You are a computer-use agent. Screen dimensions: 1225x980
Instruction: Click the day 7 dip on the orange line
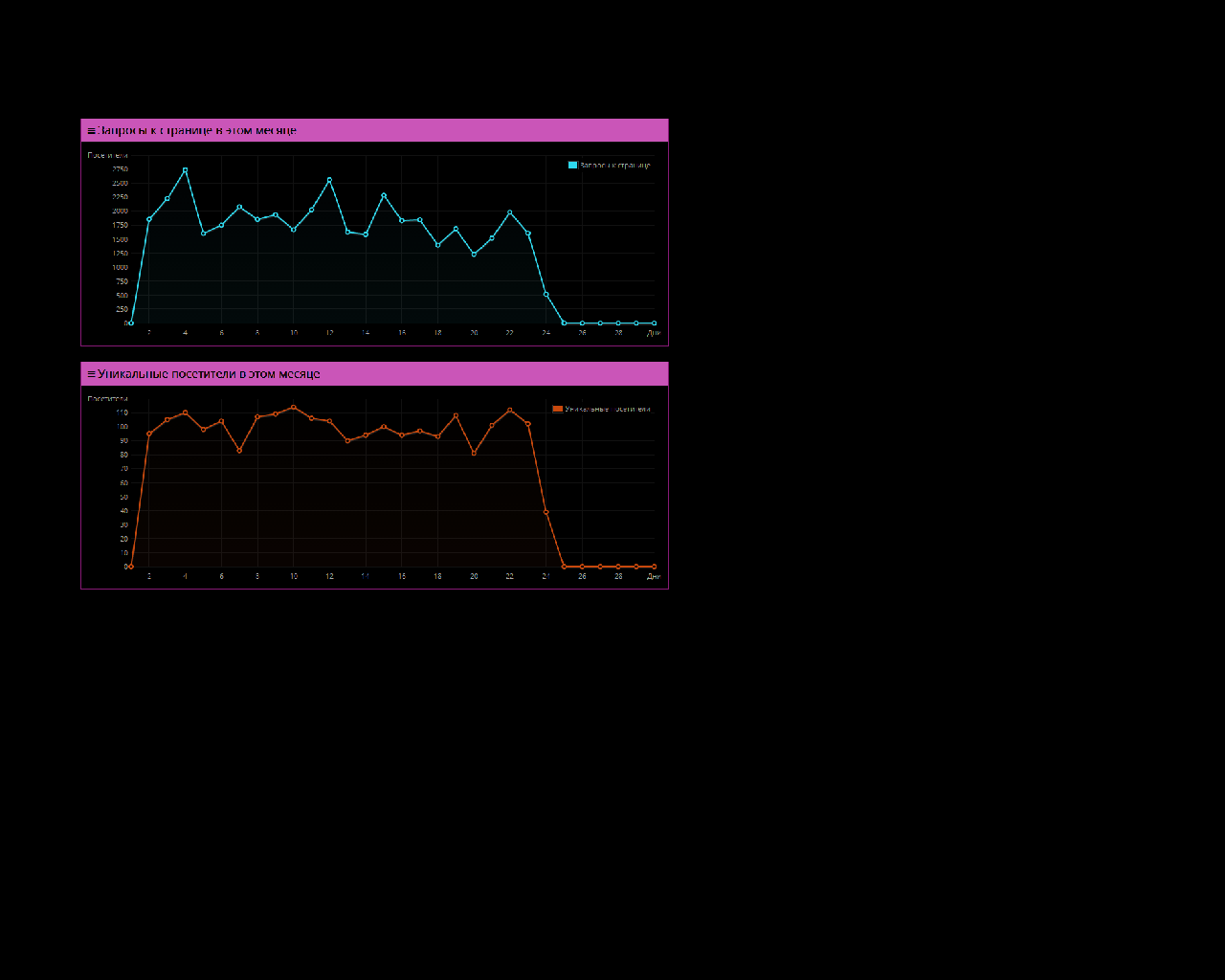[x=239, y=451]
